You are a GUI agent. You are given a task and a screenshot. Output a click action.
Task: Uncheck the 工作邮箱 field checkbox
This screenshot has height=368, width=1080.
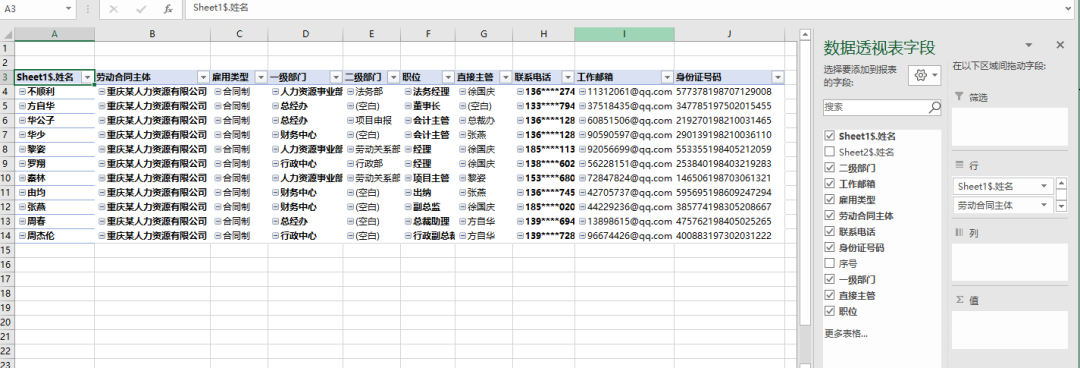pos(829,184)
